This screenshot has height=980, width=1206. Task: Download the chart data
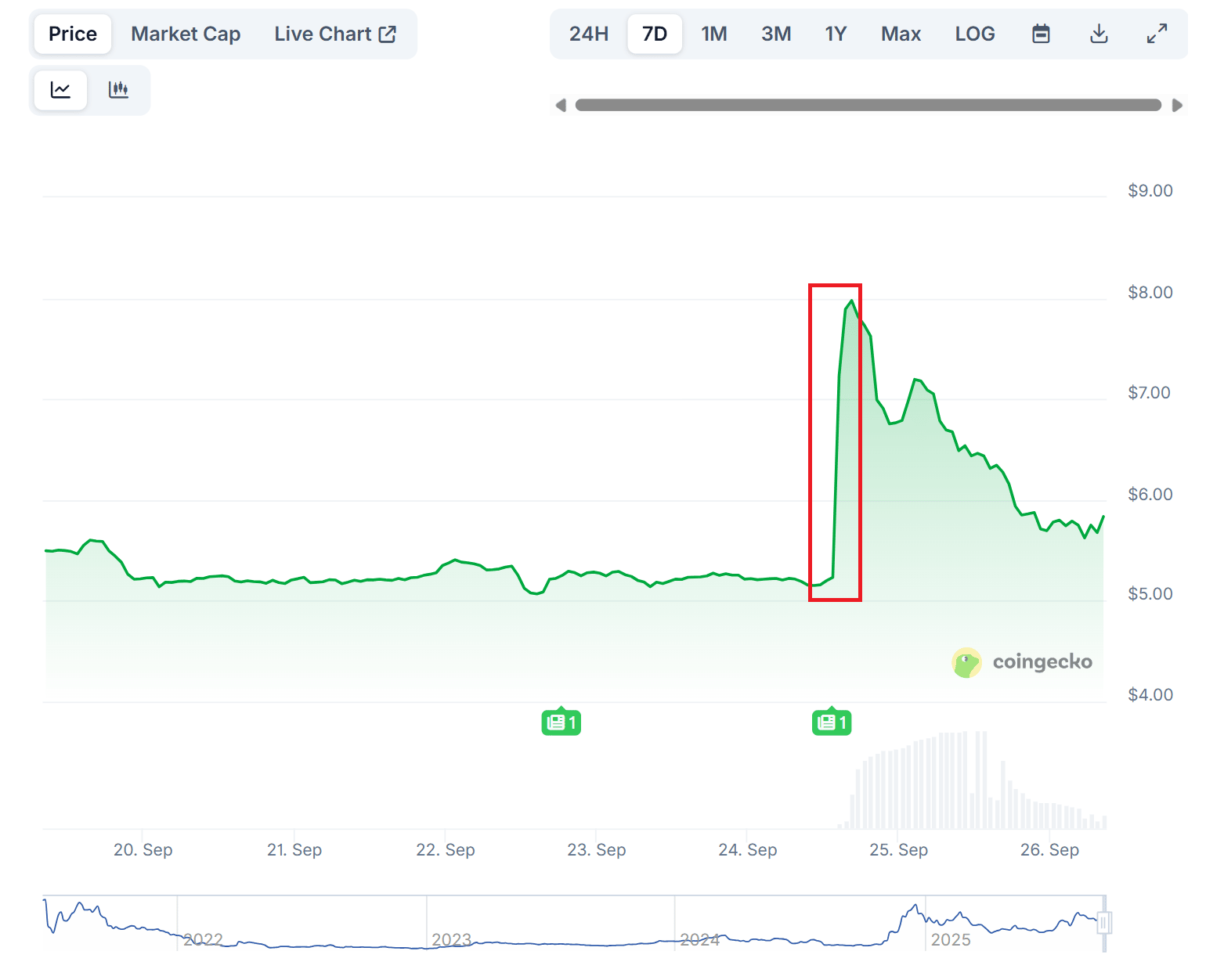click(1099, 34)
